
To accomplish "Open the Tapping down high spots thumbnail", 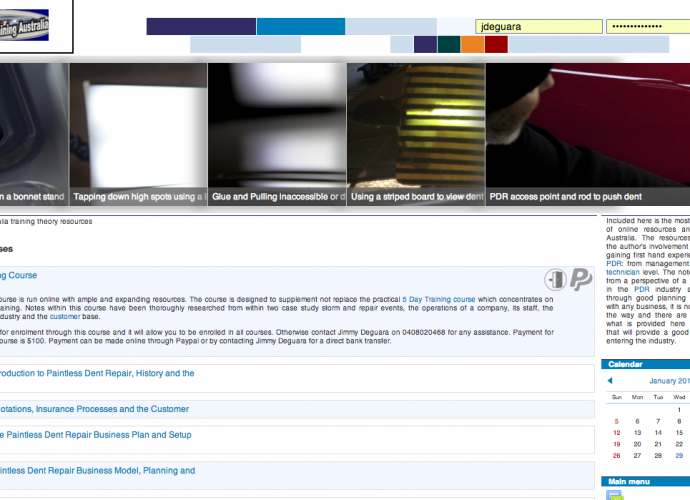I will coord(138,134).
